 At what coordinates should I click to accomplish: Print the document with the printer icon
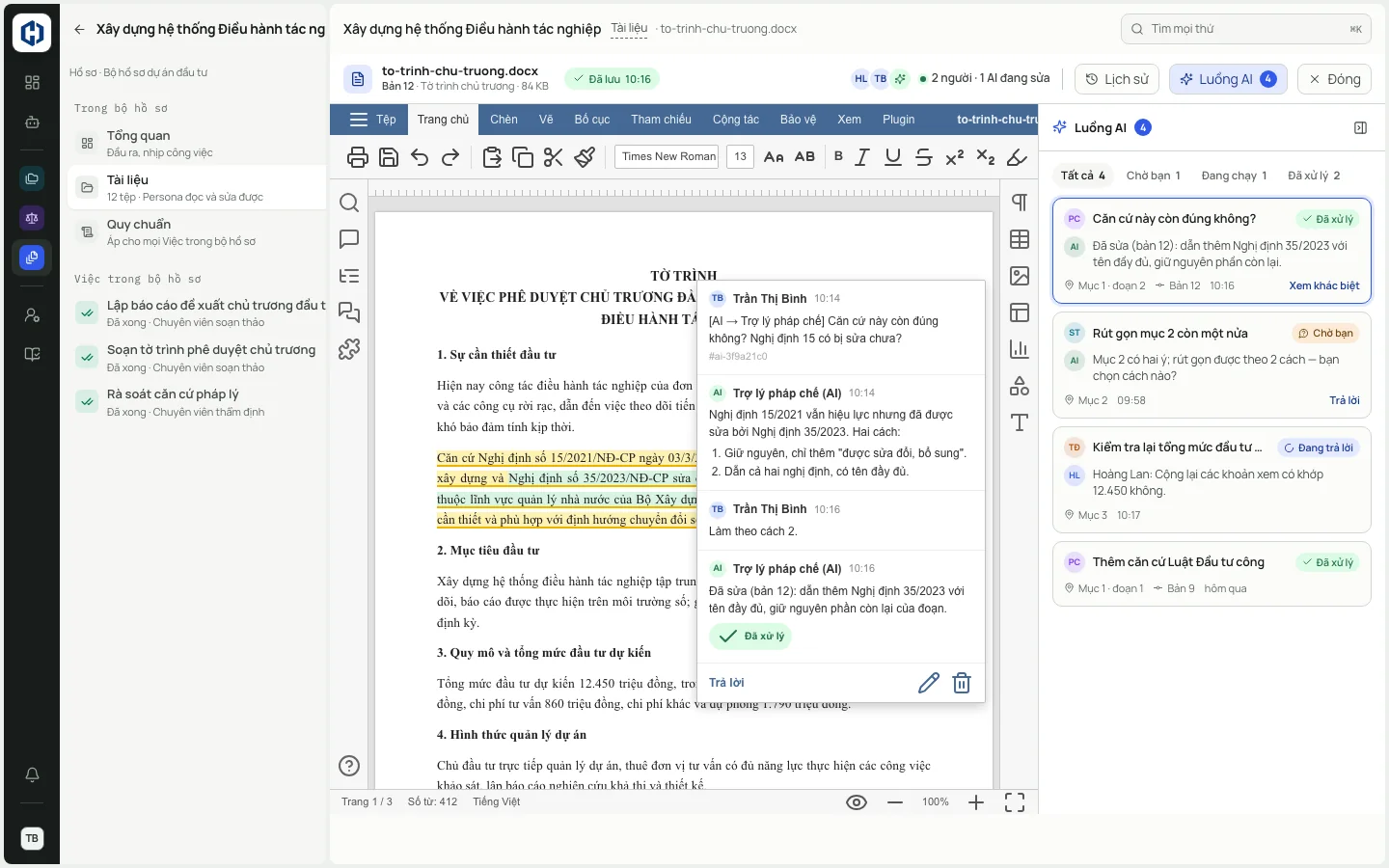pos(358,157)
